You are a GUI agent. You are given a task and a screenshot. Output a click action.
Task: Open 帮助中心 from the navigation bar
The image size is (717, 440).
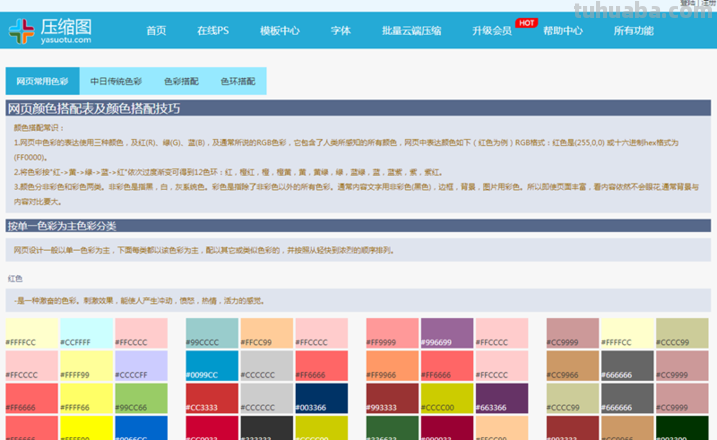(562, 31)
